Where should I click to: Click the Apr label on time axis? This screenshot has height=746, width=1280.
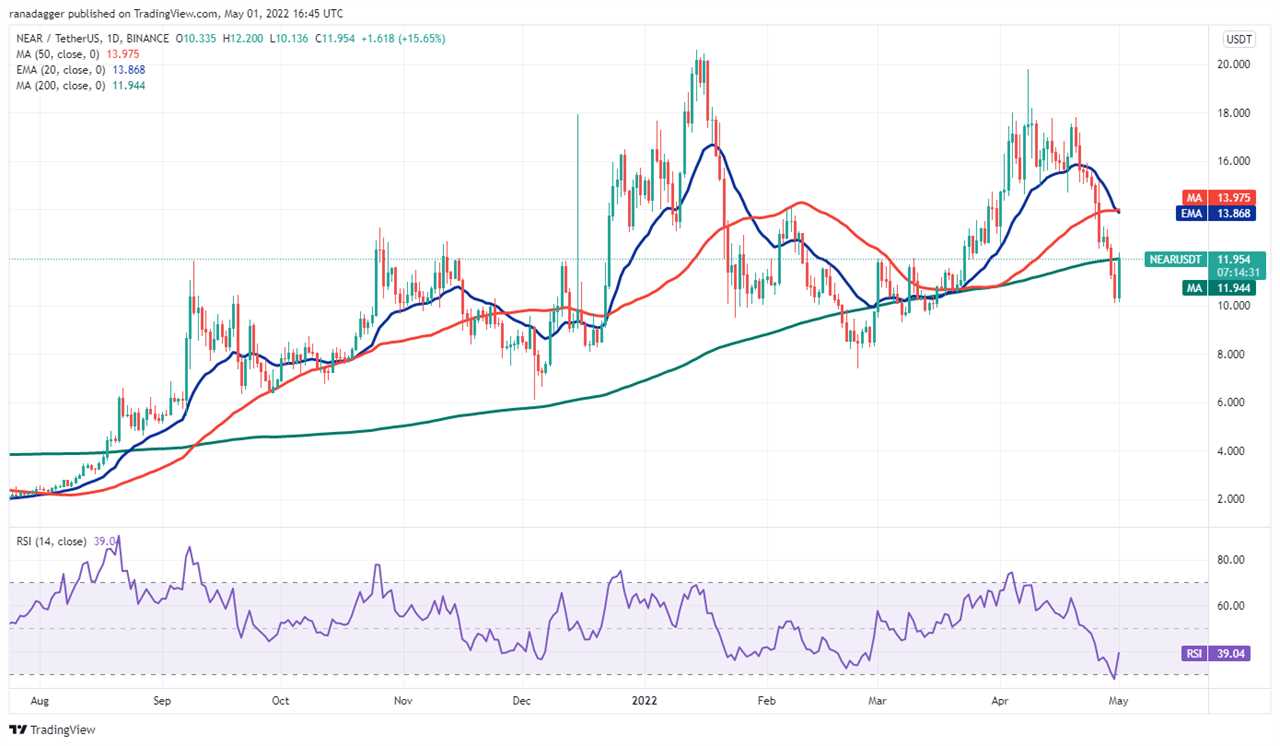(x=1001, y=701)
